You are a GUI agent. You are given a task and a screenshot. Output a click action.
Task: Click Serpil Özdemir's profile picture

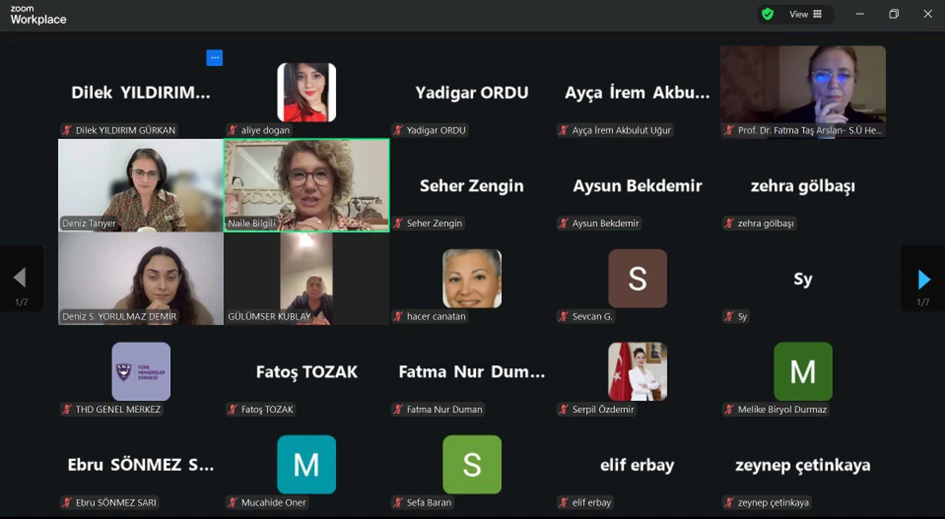[x=638, y=372]
